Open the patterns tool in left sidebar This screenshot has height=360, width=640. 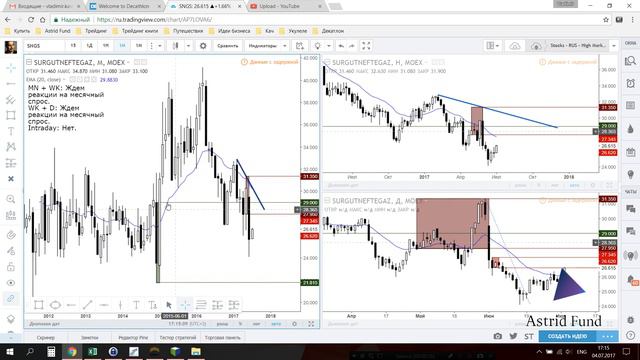pyautogui.click(x=11, y=147)
